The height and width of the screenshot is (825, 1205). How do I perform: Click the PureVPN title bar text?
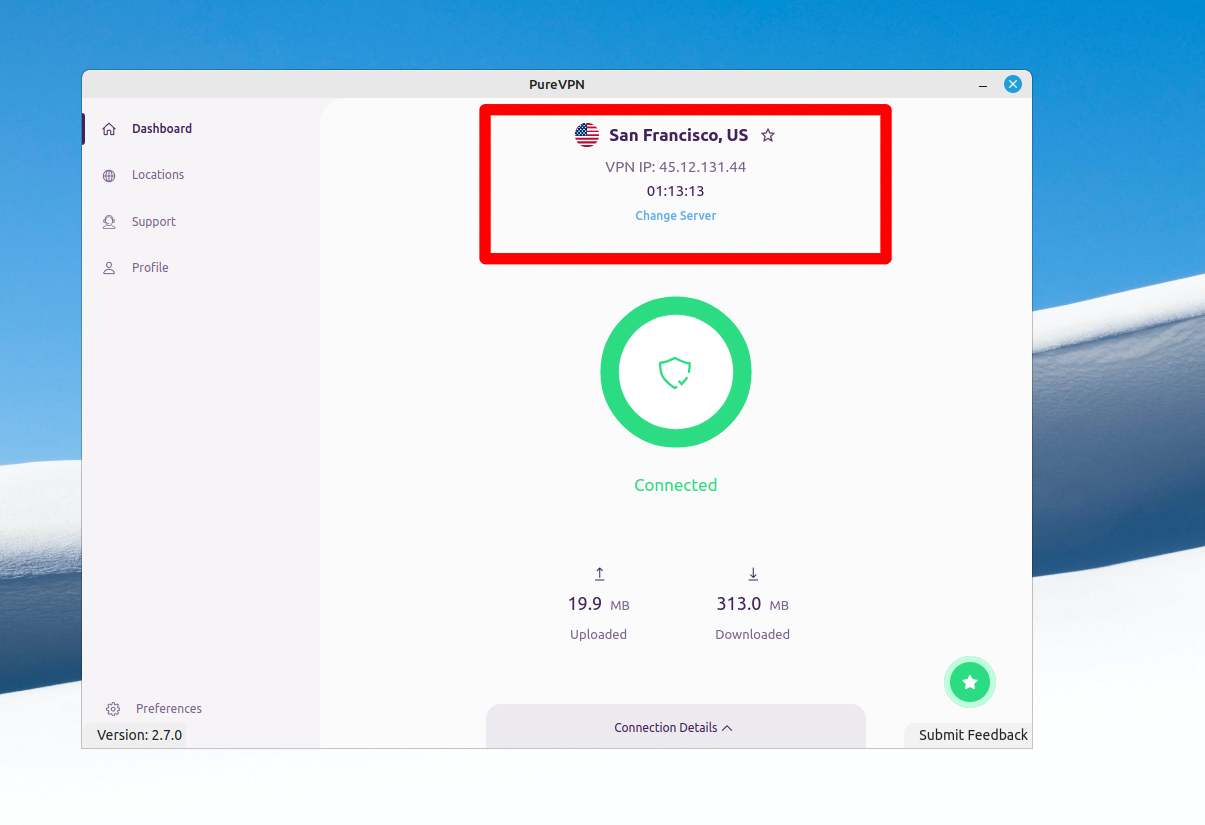[557, 85]
